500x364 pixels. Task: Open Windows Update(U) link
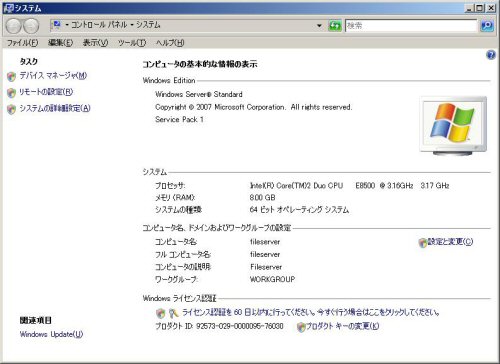coord(51,334)
